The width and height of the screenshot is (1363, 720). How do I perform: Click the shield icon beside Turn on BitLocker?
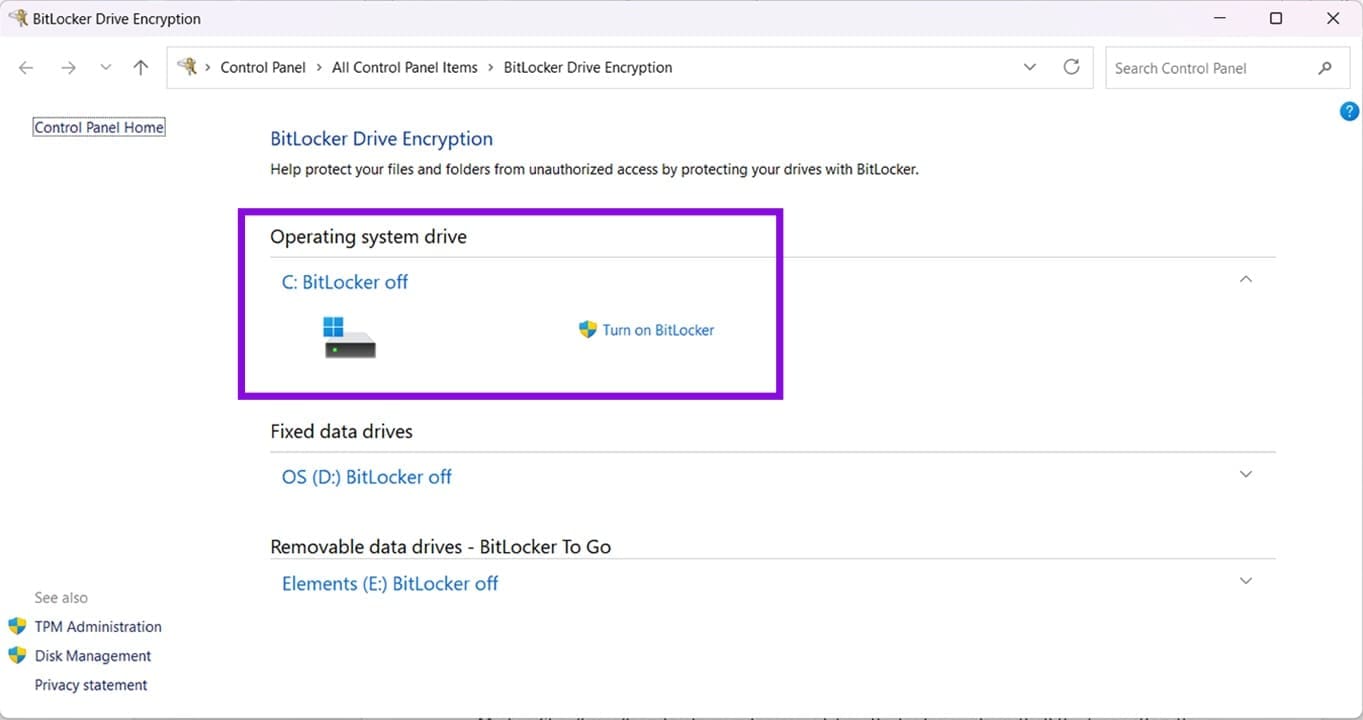click(588, 329)
